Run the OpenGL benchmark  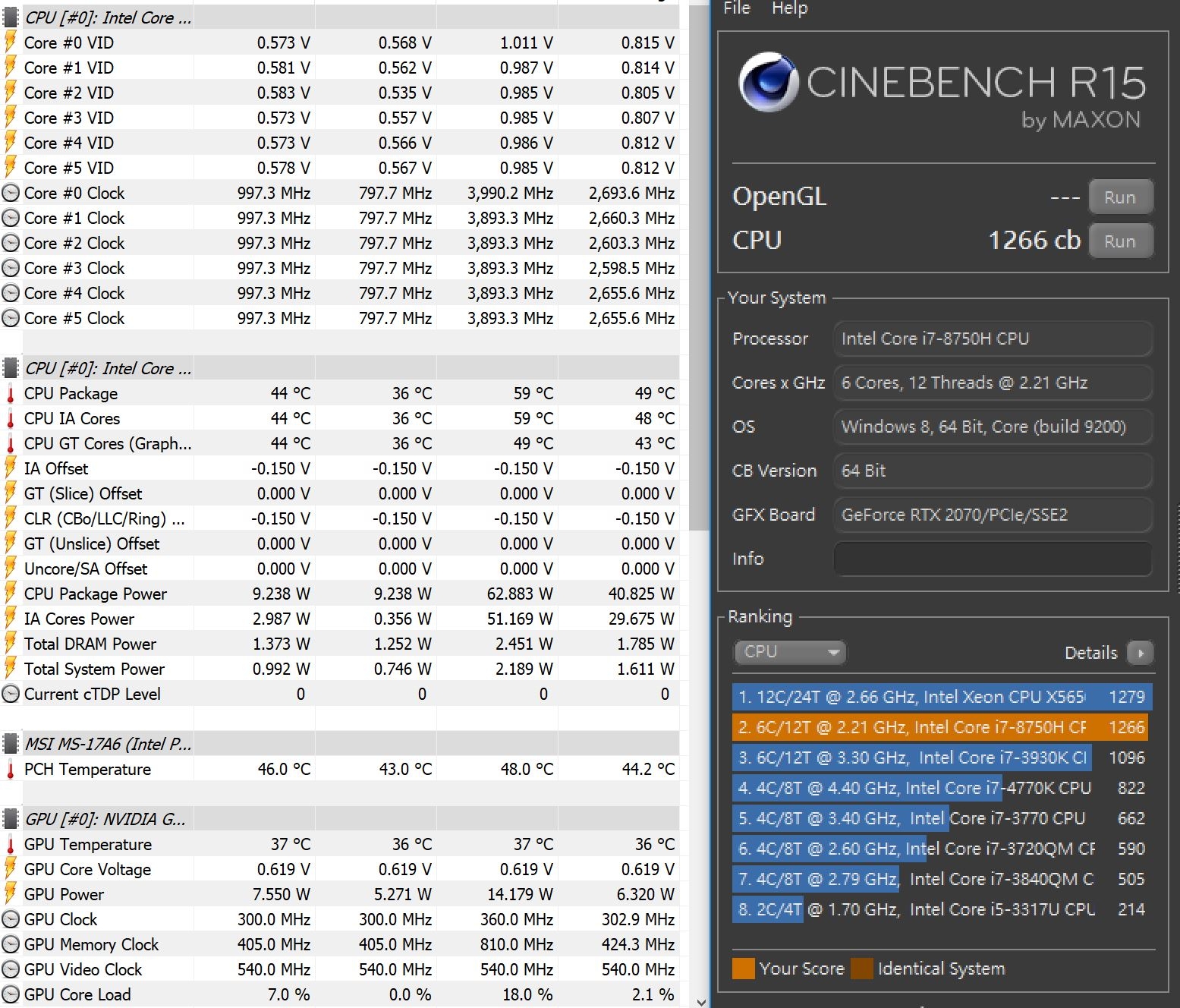tap(1121, 197)
